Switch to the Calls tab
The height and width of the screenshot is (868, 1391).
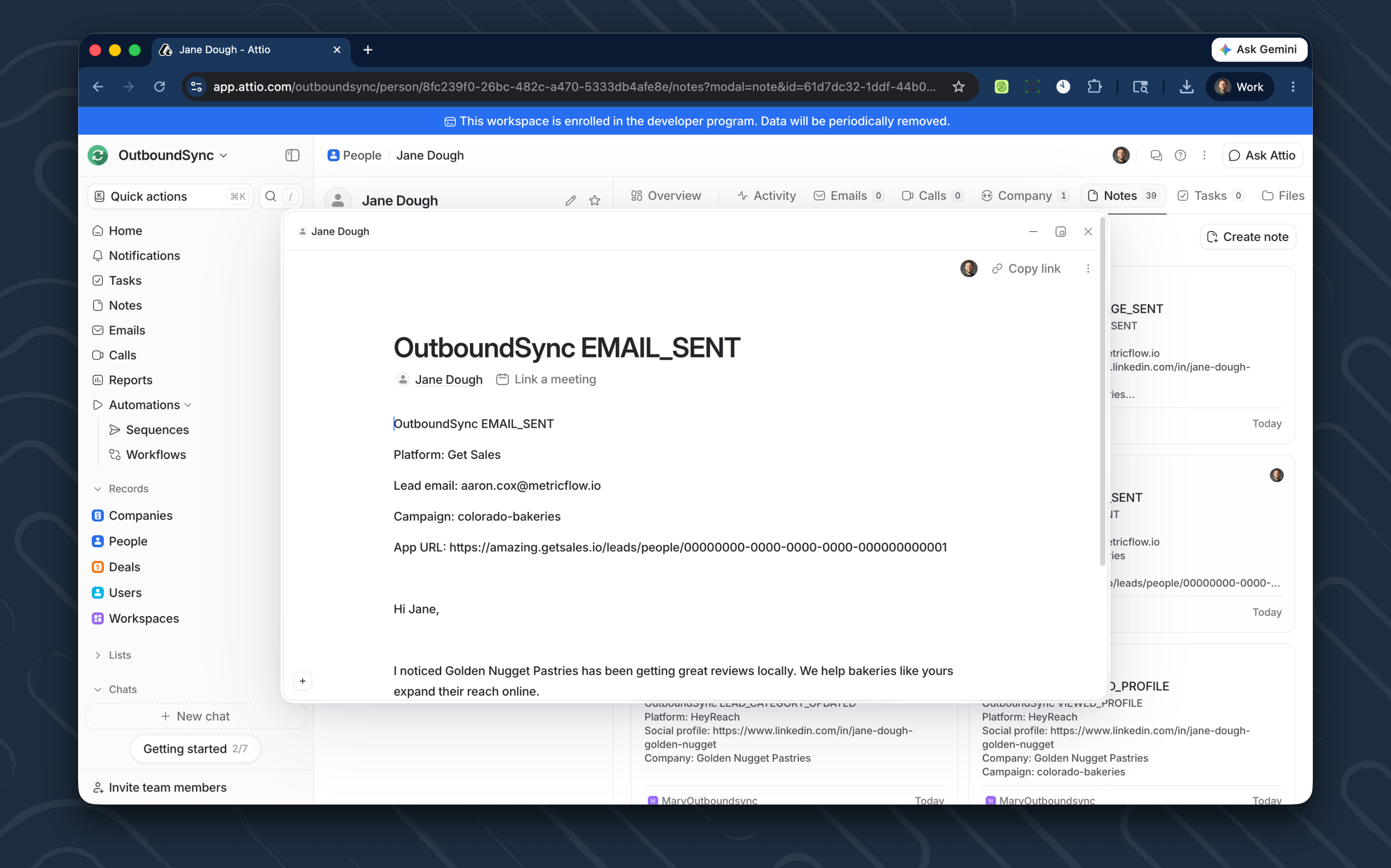click(x=932, y=196)
